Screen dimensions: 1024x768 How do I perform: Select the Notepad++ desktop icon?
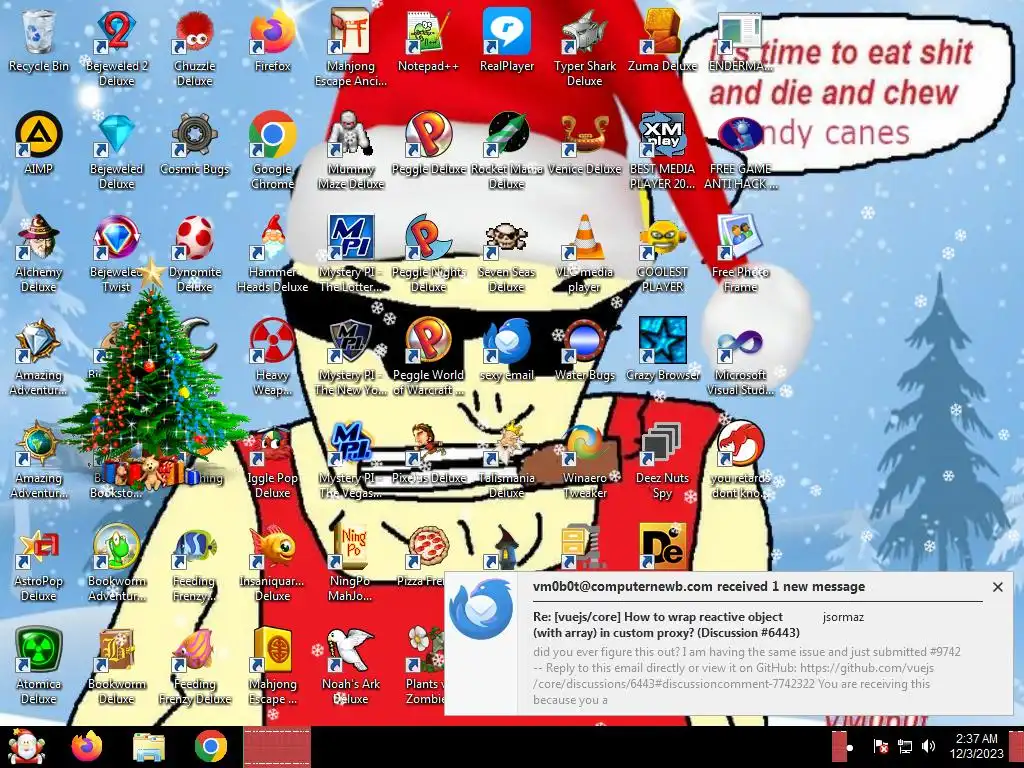[428, 40]
